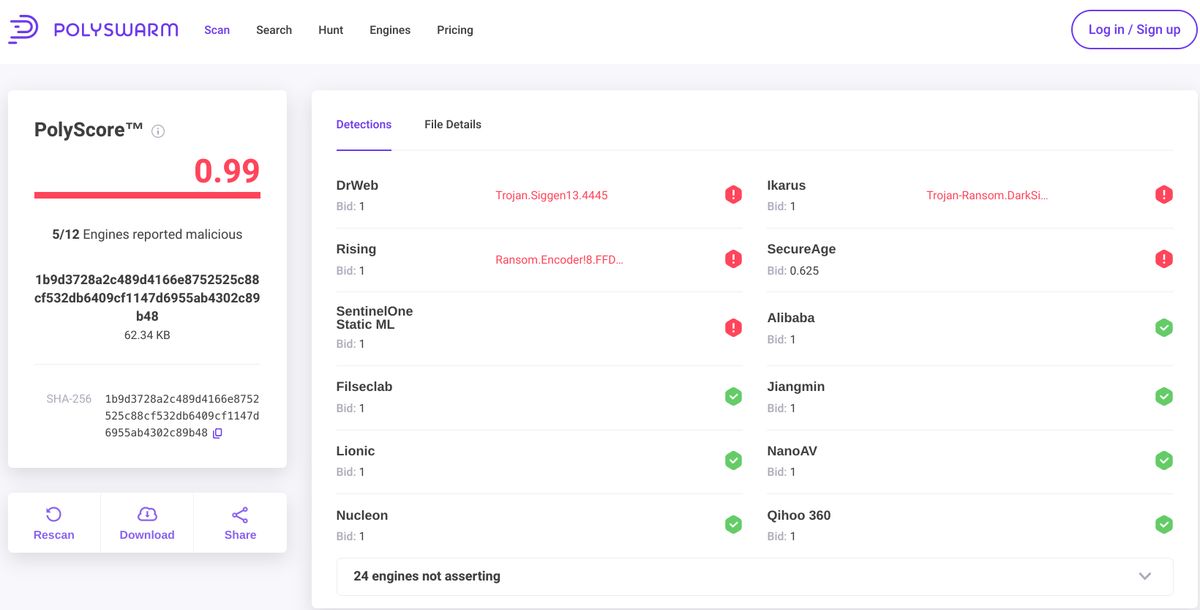Click the file size label 62.34 KB
Screen dimensions: 1200x610
[x=146, y=334]
